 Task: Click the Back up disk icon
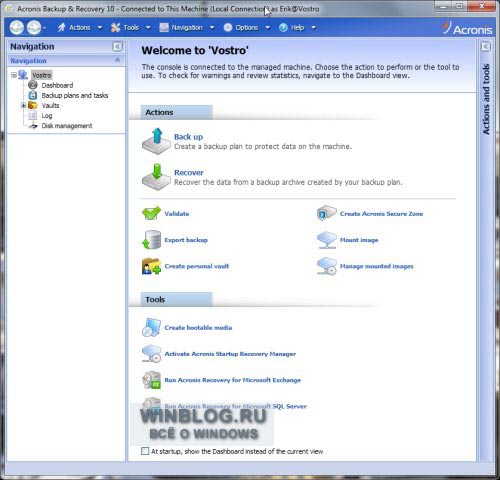pyautogui.click(x=156, y=141)
